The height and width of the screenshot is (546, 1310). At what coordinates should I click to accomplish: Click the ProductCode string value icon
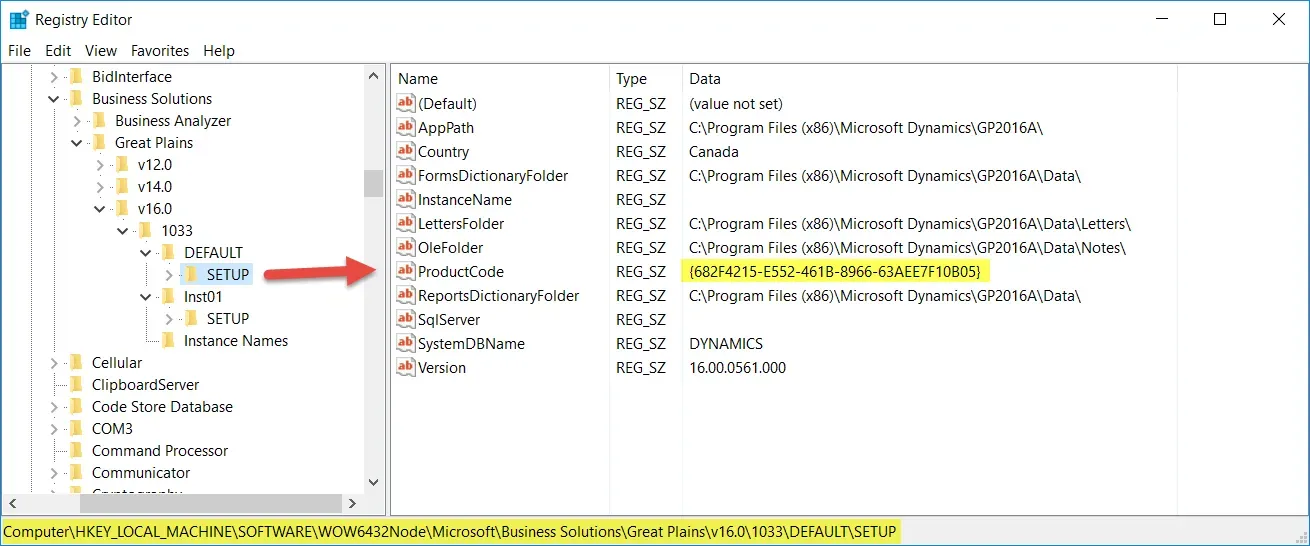click(405, 272)
